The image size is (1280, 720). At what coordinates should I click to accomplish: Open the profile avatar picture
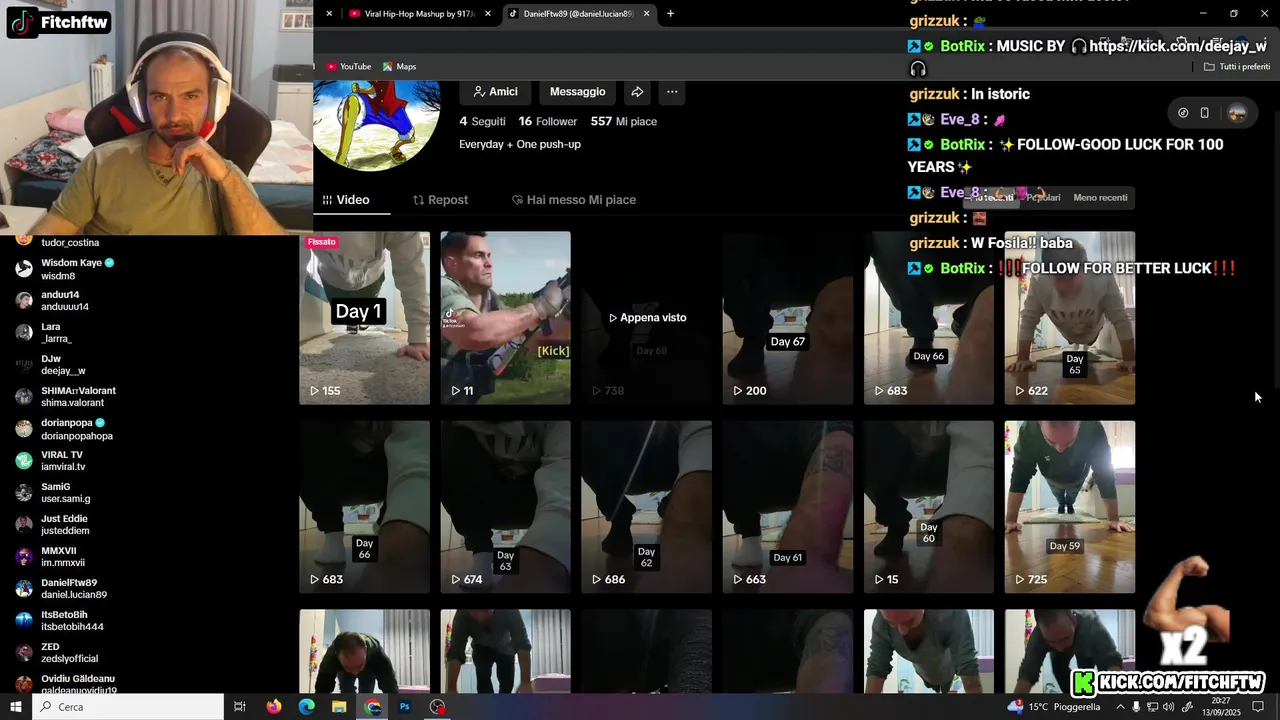click(x=377, y=124)
